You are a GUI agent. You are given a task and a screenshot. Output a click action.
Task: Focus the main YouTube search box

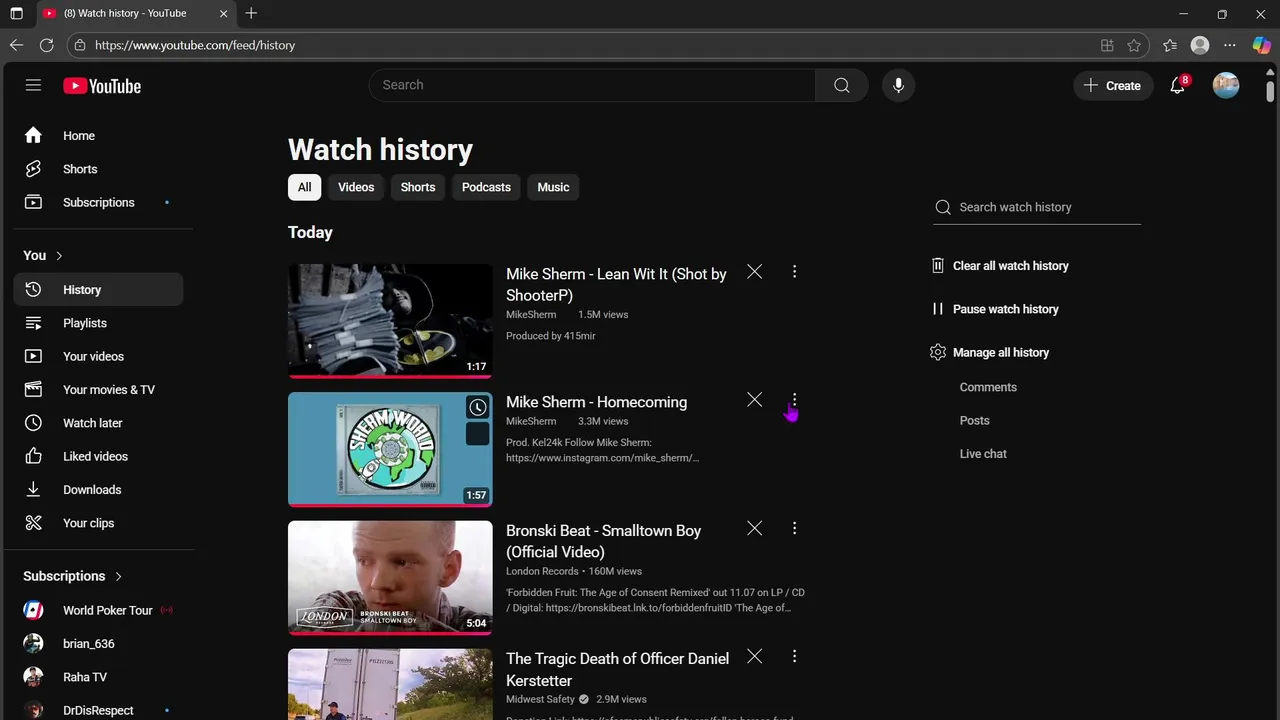(592, 85)
